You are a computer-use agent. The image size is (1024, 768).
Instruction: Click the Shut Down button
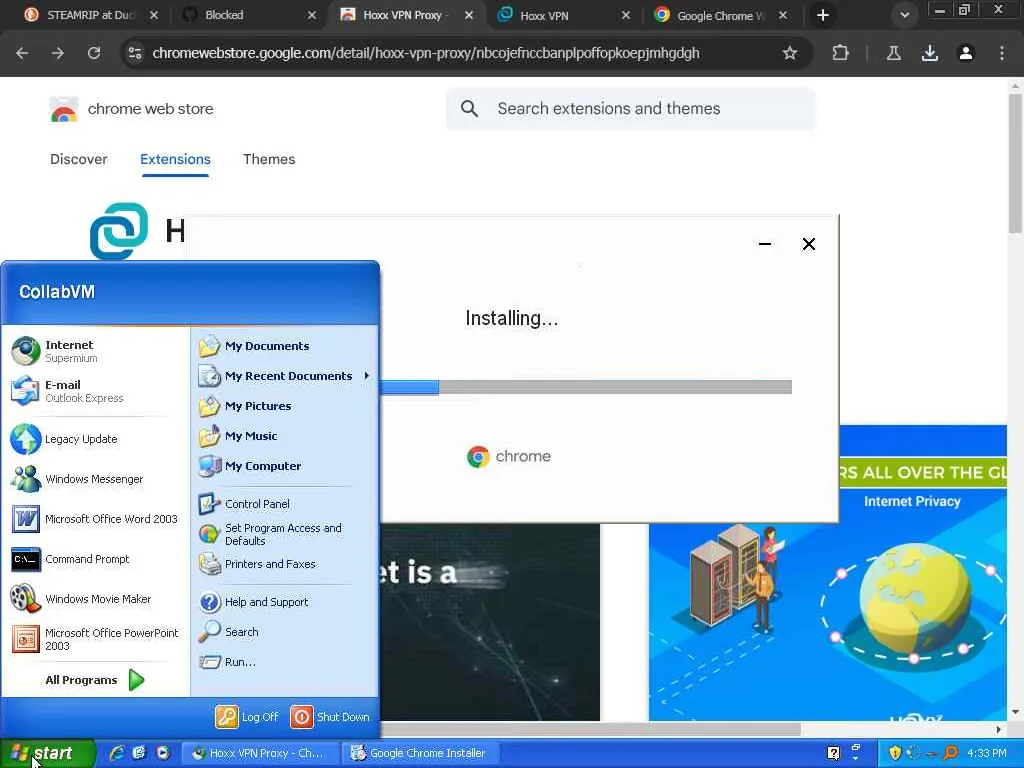330,717
